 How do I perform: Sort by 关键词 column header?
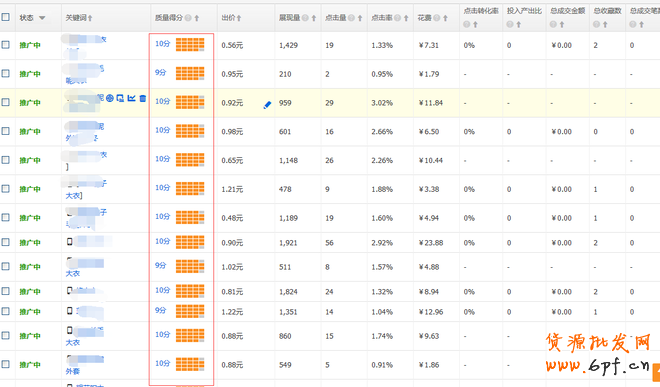point(79,18)
